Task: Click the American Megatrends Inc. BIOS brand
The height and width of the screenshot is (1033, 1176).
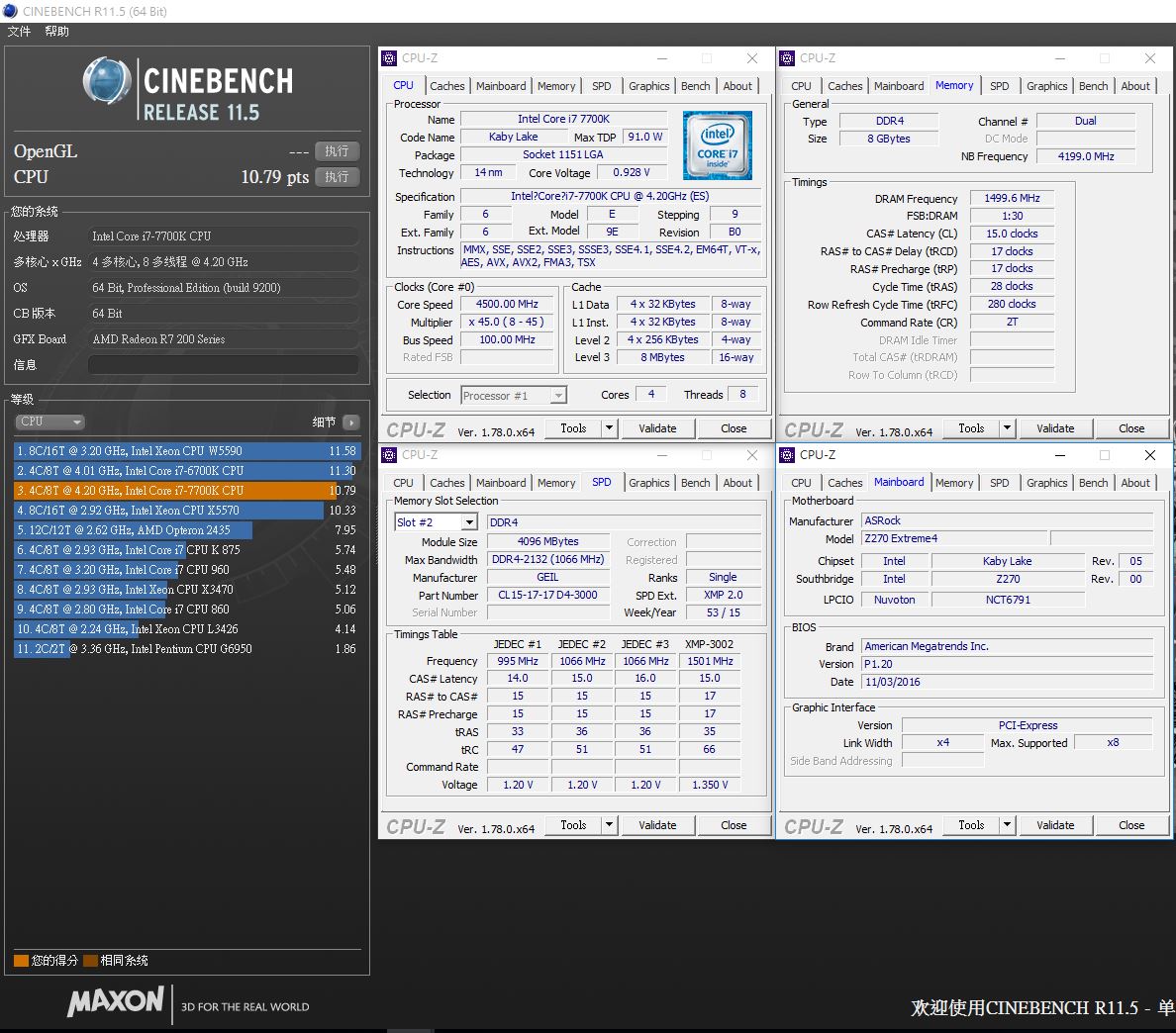Action: click(x=1008, y=646)
